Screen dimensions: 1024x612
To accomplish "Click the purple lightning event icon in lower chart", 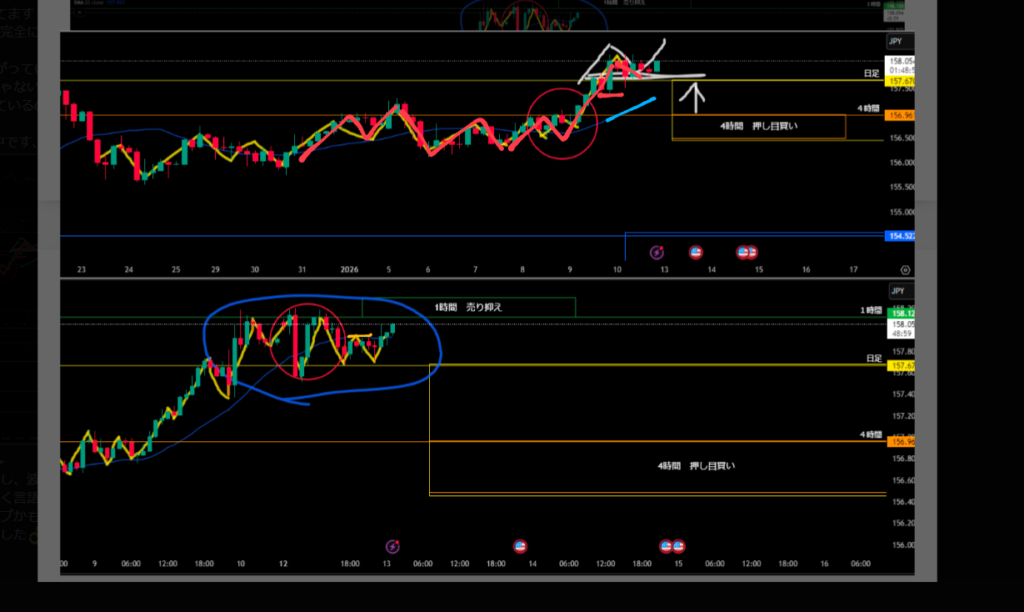I will (x=393, y=546).
